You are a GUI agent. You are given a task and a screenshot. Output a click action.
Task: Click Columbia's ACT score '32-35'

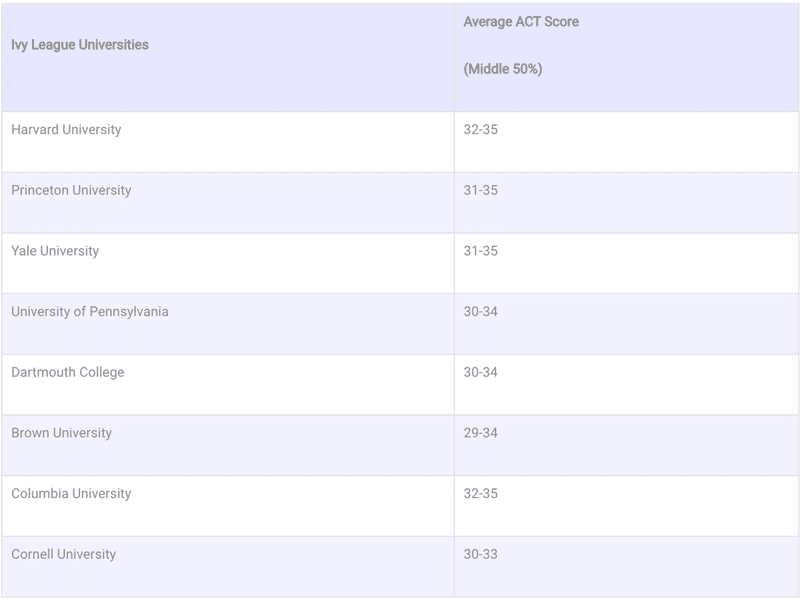click(481, 494)
